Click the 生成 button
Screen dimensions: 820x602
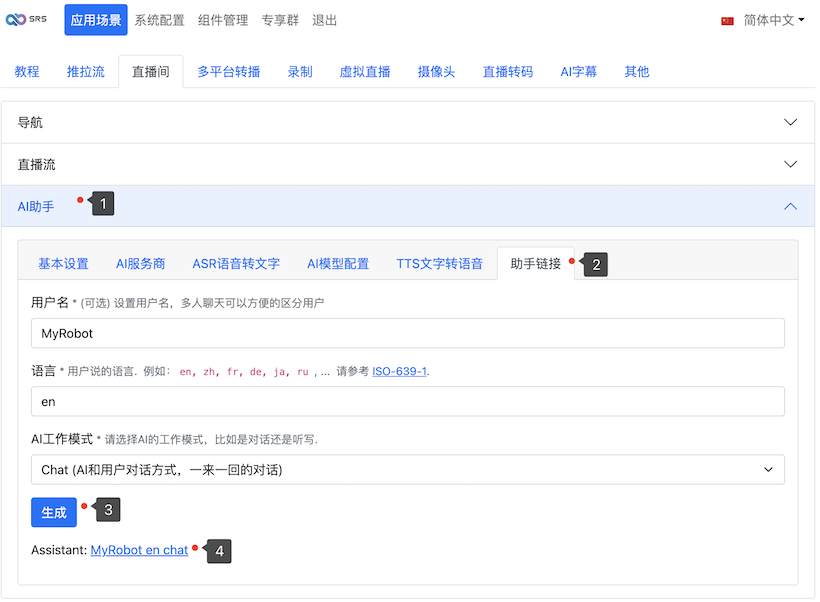(54, 512)
